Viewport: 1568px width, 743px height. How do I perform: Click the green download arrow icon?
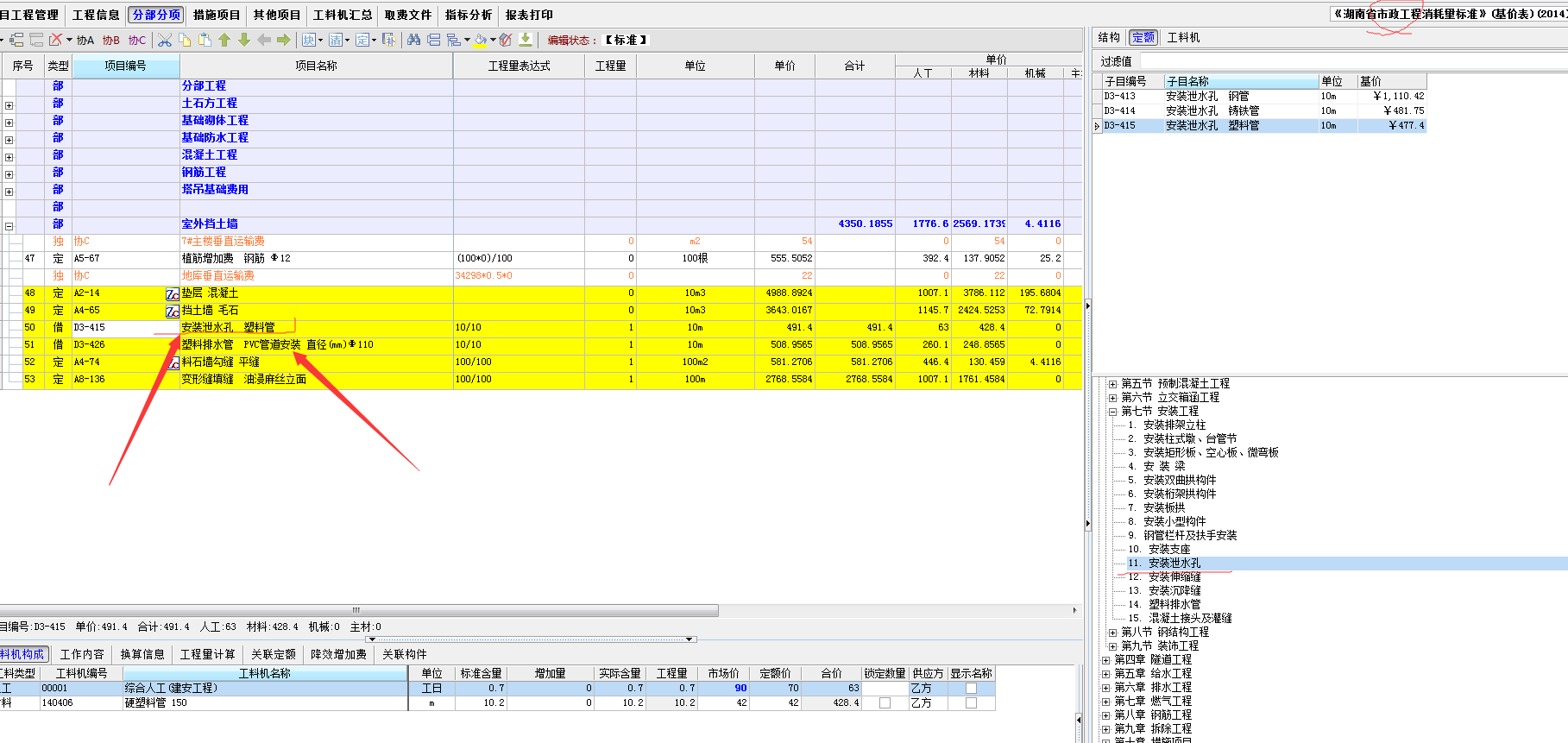(526, 40)
